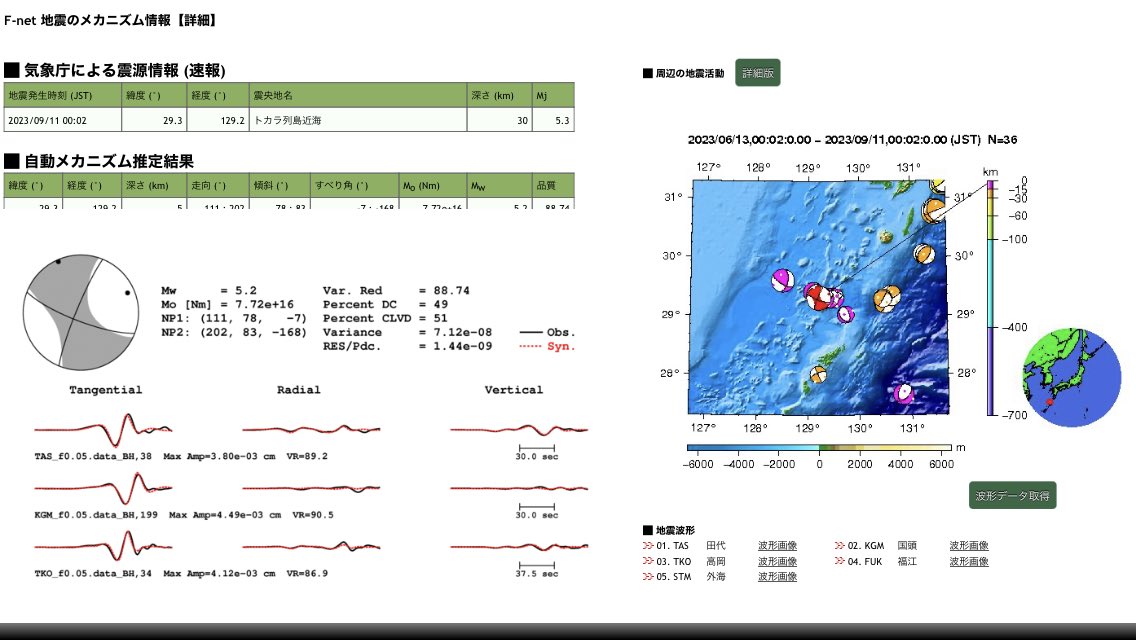Click the depth color scale bar labeled km
The width and height of the screenshot is (1136, 640).
991,298
